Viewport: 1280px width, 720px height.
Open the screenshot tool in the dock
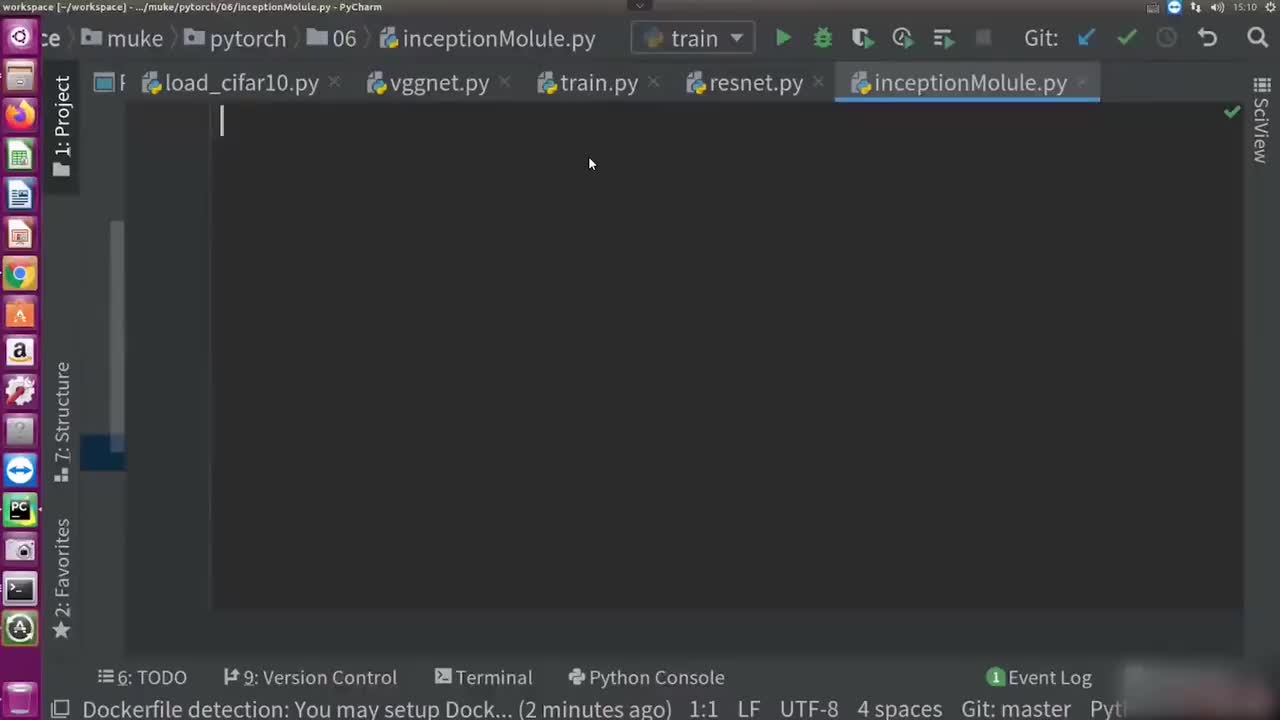(20, 549)
